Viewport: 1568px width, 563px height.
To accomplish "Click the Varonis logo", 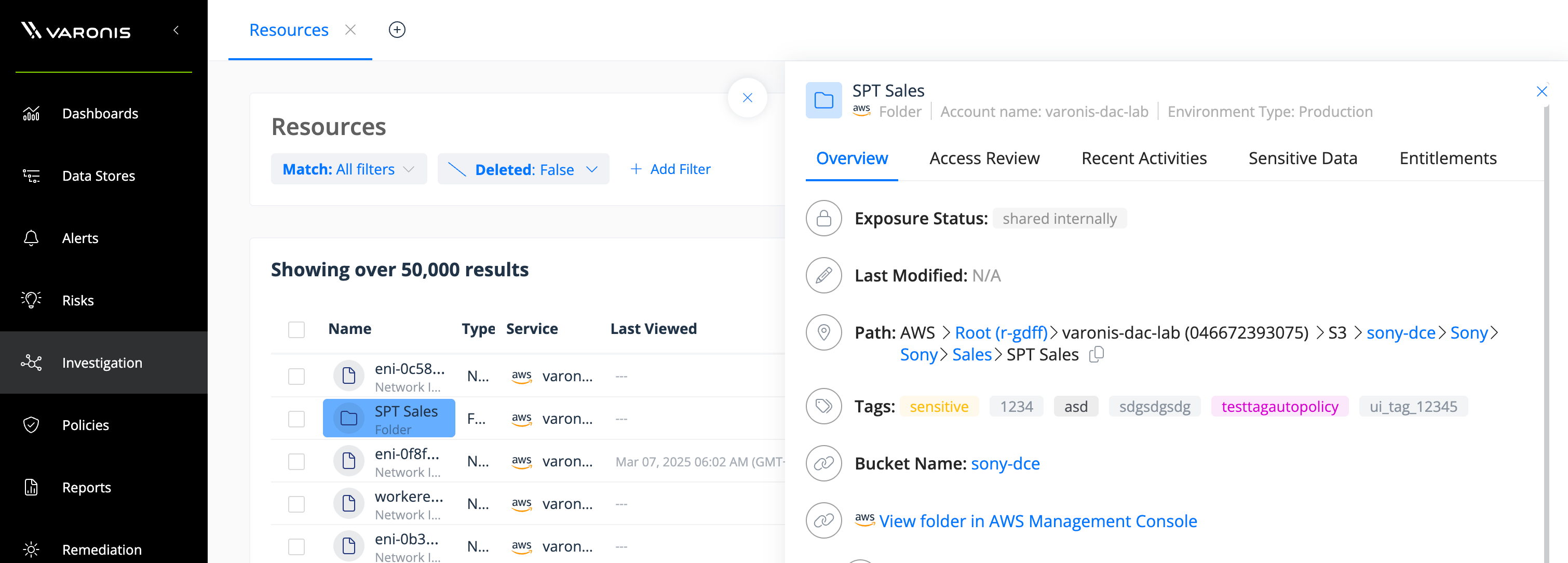I will click(76, 30).
